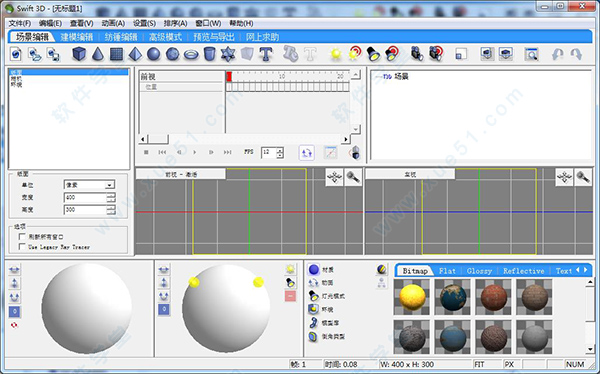Toggle the angle increment button on left trackball
Viewport: 600px width, 374px height.
[15, 312]
